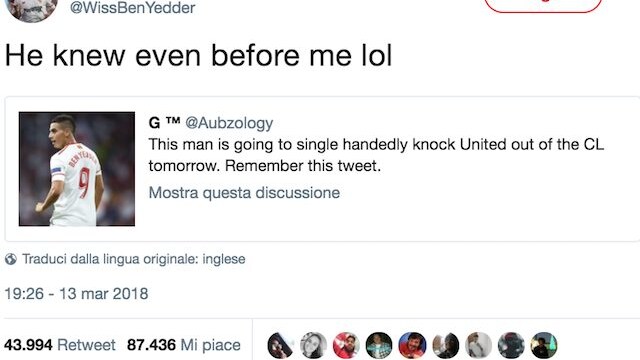Open the liker avatar with the blue background and red shirt

coord(412,345)
